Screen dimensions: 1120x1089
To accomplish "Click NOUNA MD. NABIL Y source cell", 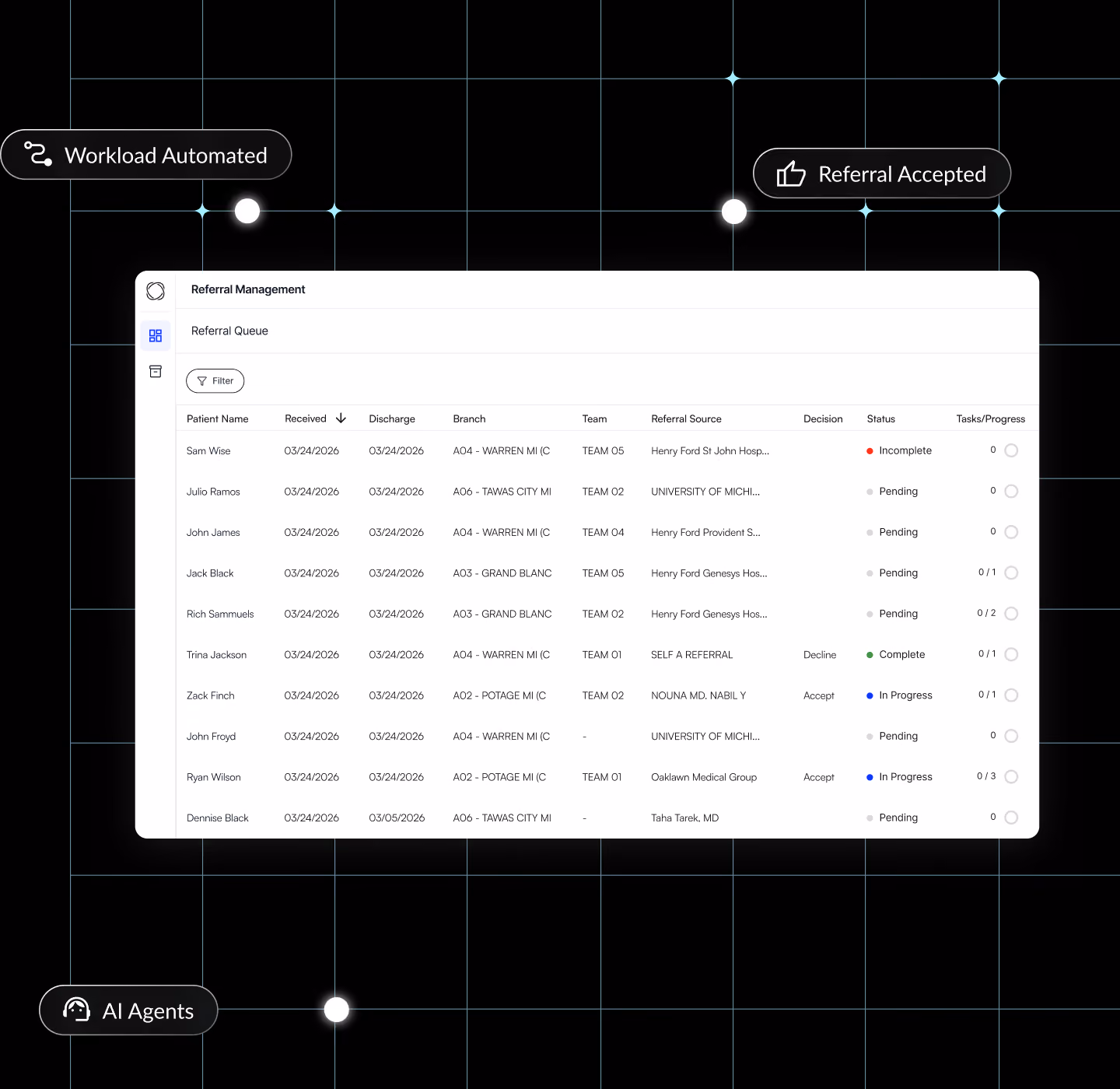I will (x=698, y=695).
